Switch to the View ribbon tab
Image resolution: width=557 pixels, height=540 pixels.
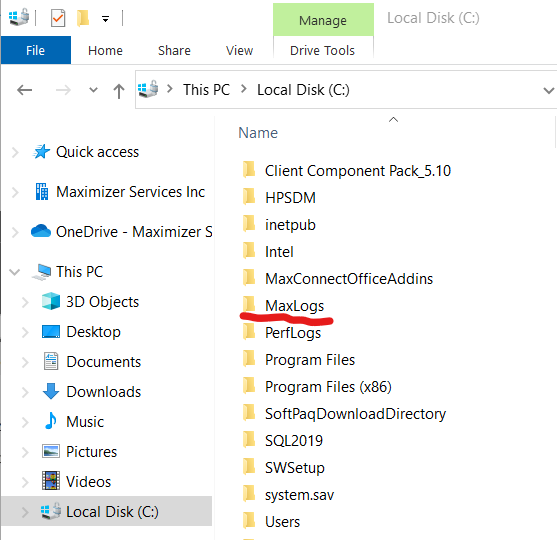[239, 50]
